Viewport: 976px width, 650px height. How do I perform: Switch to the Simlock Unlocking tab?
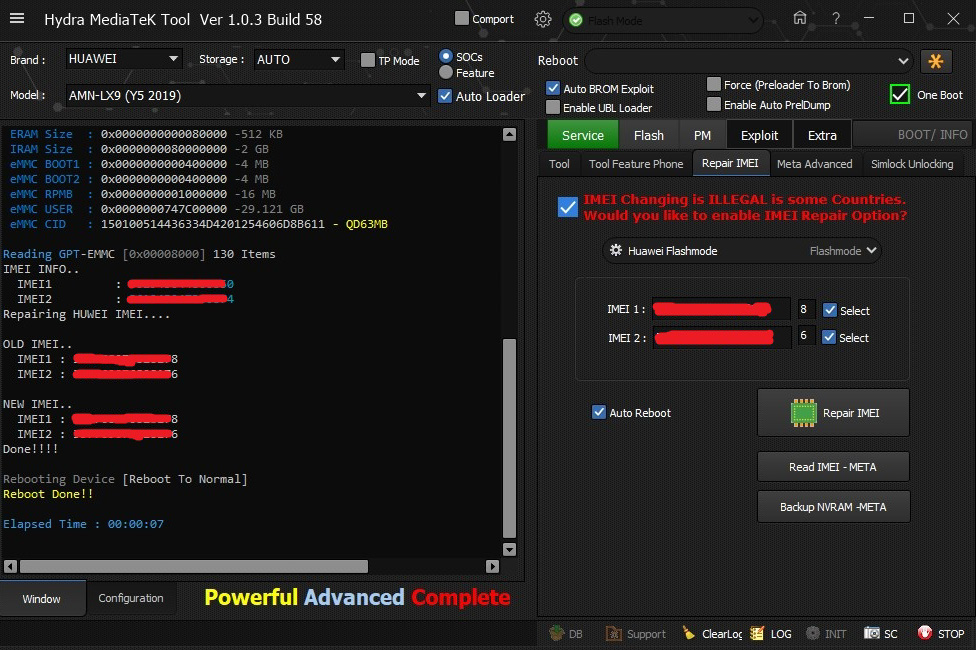(911, 164)
